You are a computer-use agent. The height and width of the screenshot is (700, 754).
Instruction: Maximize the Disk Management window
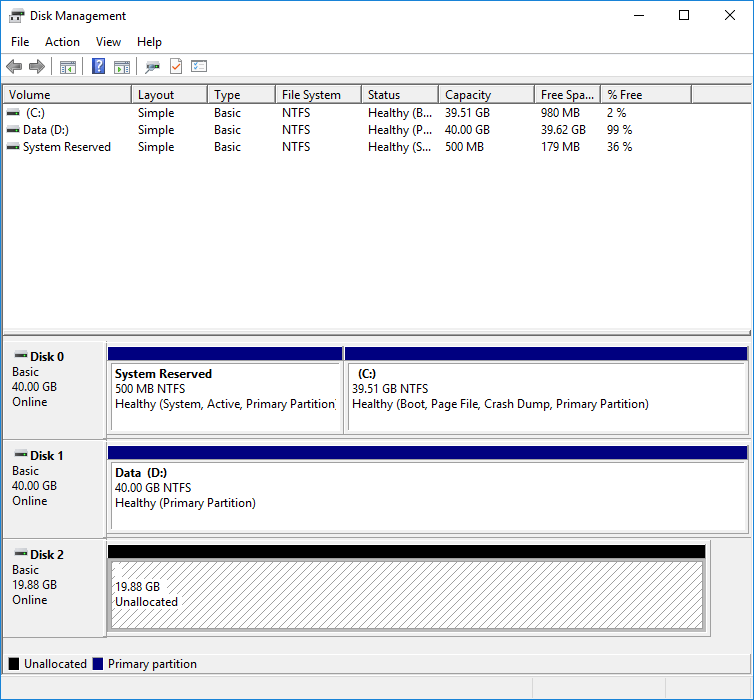684,15
